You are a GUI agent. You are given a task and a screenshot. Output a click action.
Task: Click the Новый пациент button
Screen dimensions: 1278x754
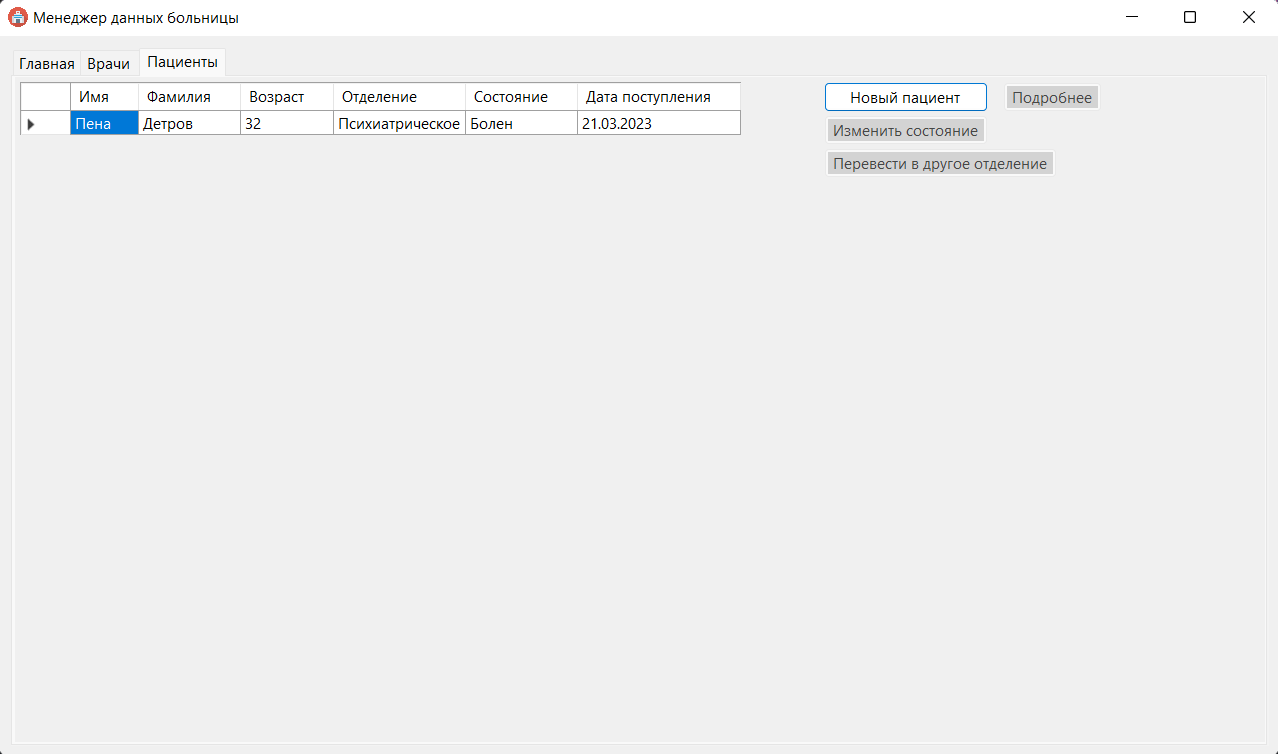point(905,97)
